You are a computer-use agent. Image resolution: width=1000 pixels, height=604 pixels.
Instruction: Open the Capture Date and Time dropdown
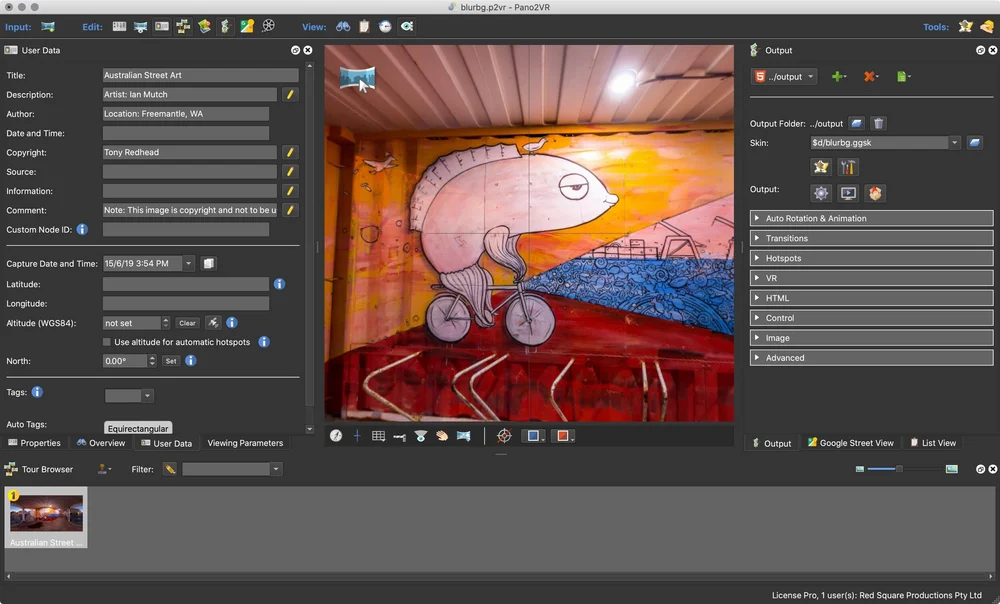pos(188,263)
